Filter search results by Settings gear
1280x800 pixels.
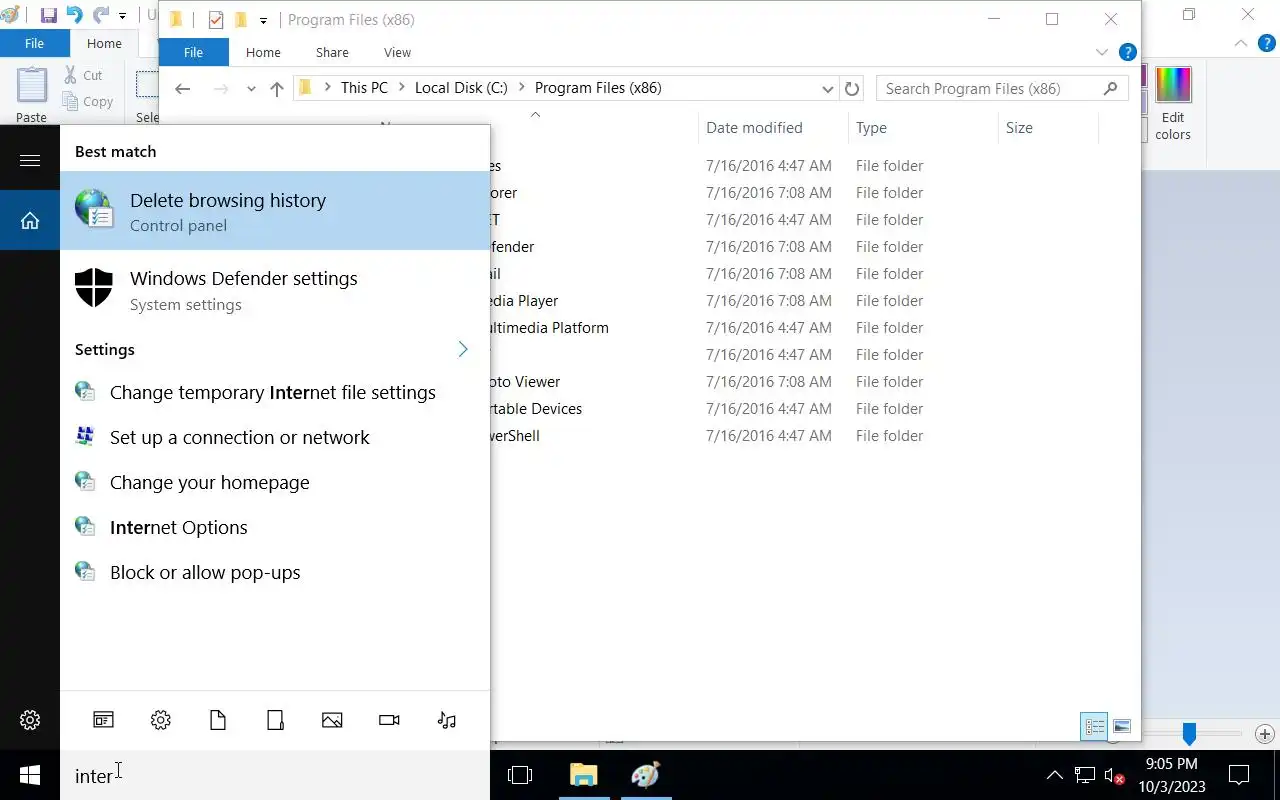(161, 720)
